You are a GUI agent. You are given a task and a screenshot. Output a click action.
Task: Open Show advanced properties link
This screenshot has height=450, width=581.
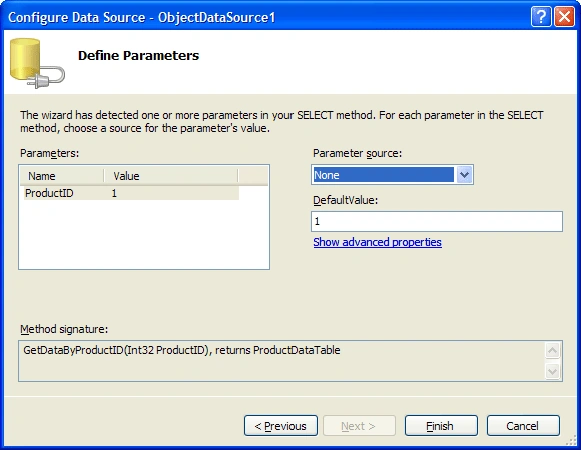(377, 242)
